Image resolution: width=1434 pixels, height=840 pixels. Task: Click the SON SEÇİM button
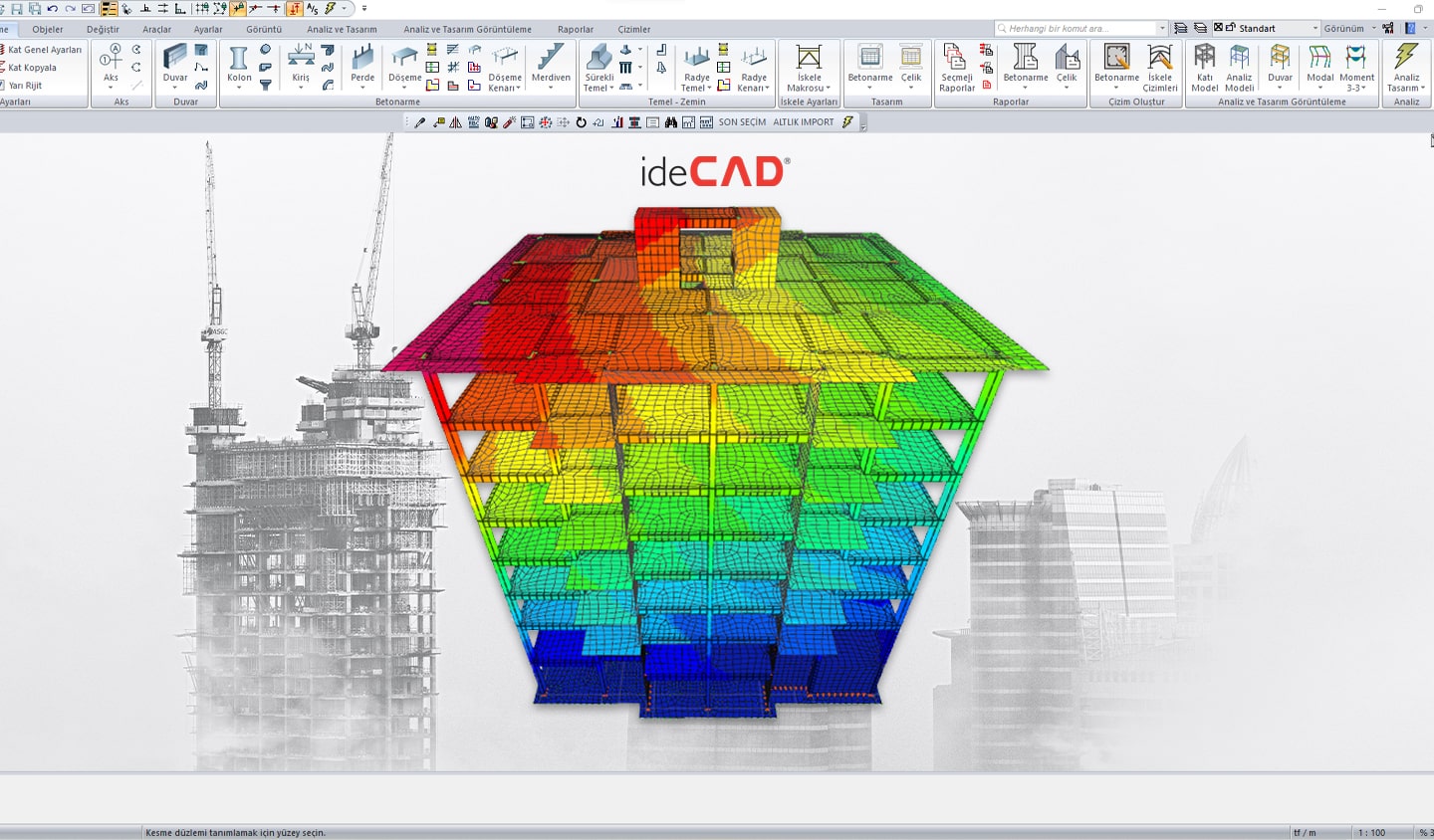742,122
